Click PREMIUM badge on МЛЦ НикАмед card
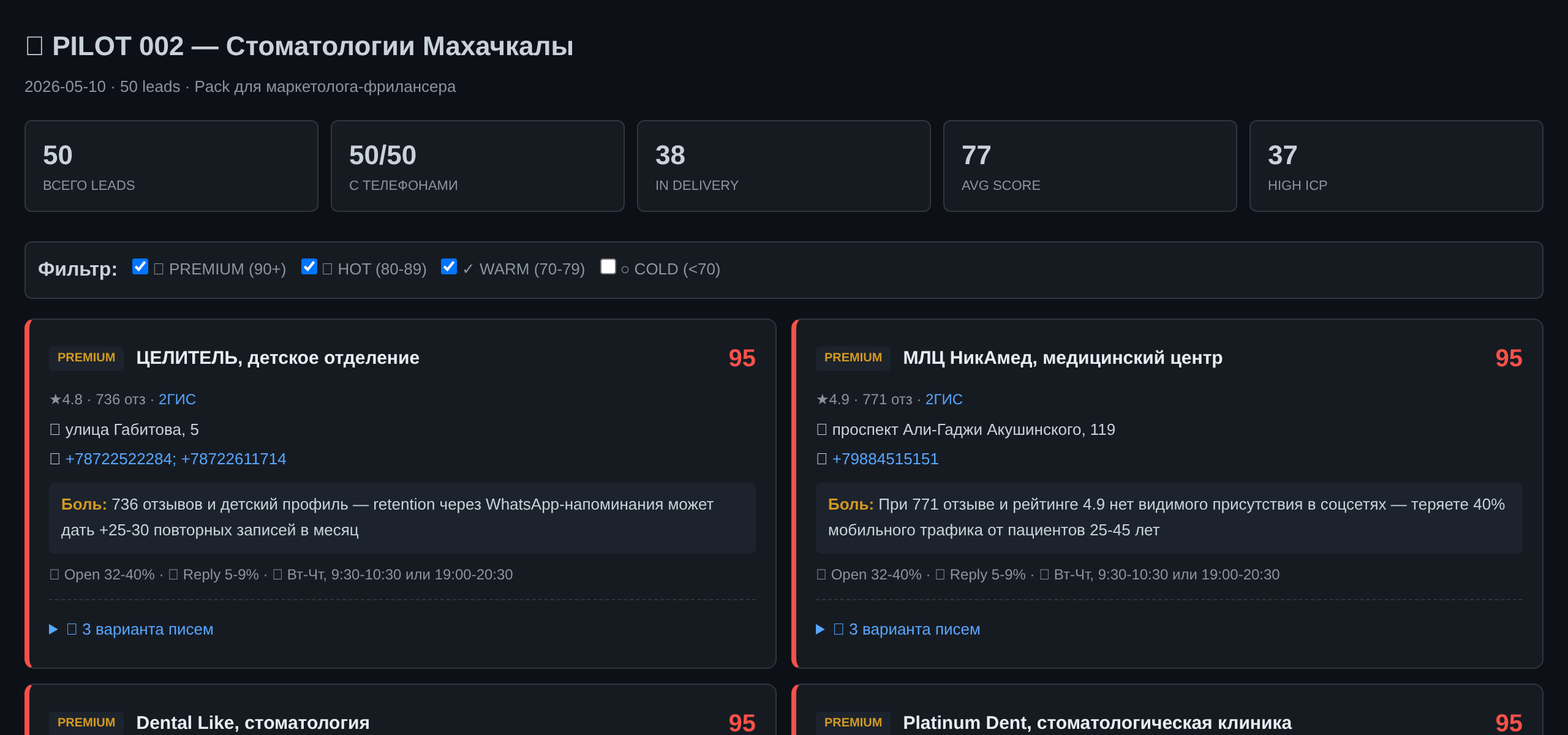Viewport: 1568px width, 735px height. pyautogui.click(x=853, y=358)
